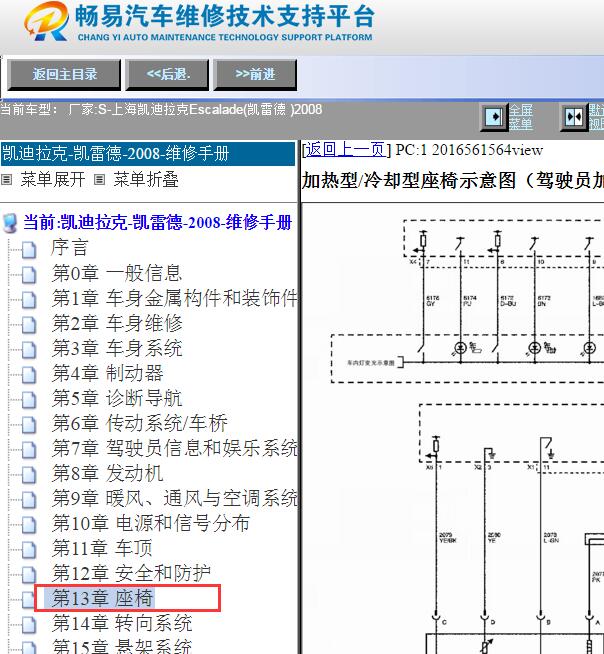The image size is (604, 654).
Task: Open 第2章 车身维修
Action: [x=117, y=323]
